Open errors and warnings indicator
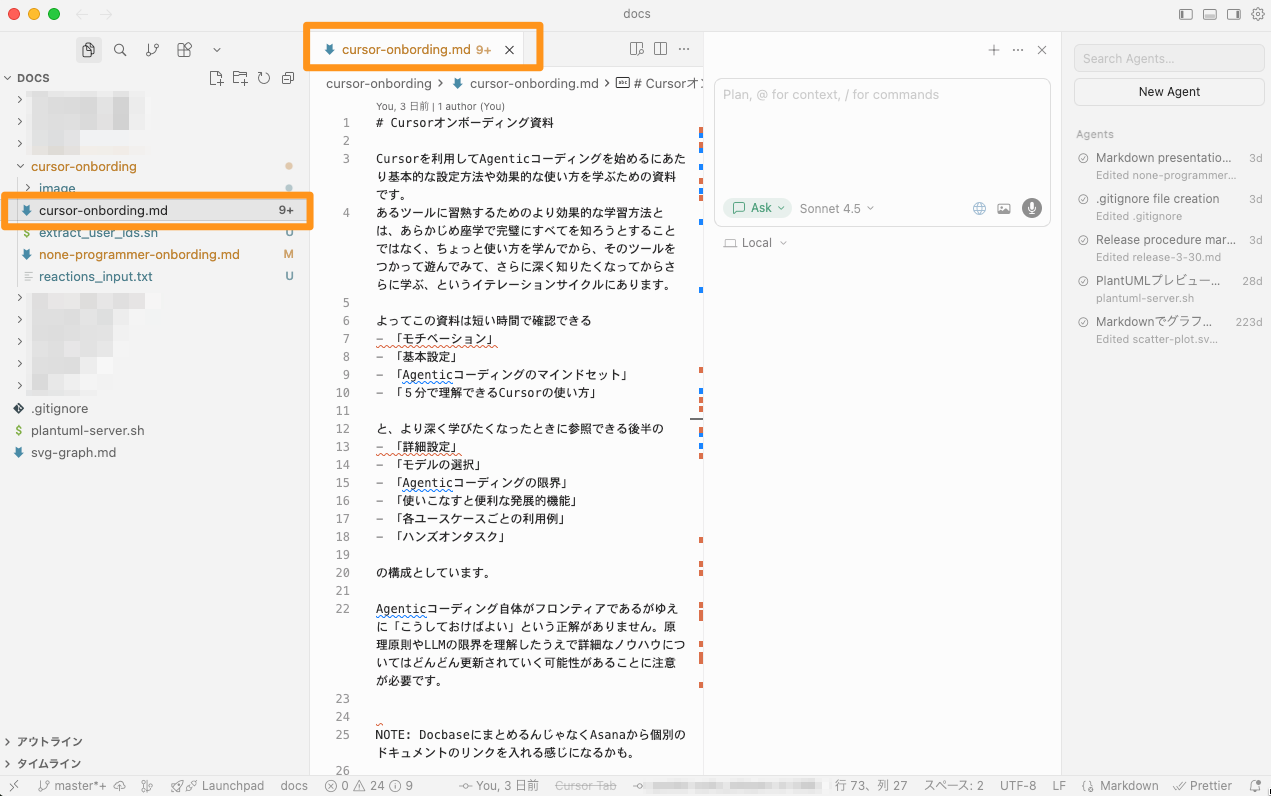This screenshot has height=796, width=1271. pyautogui.click(x=368, y=786)
